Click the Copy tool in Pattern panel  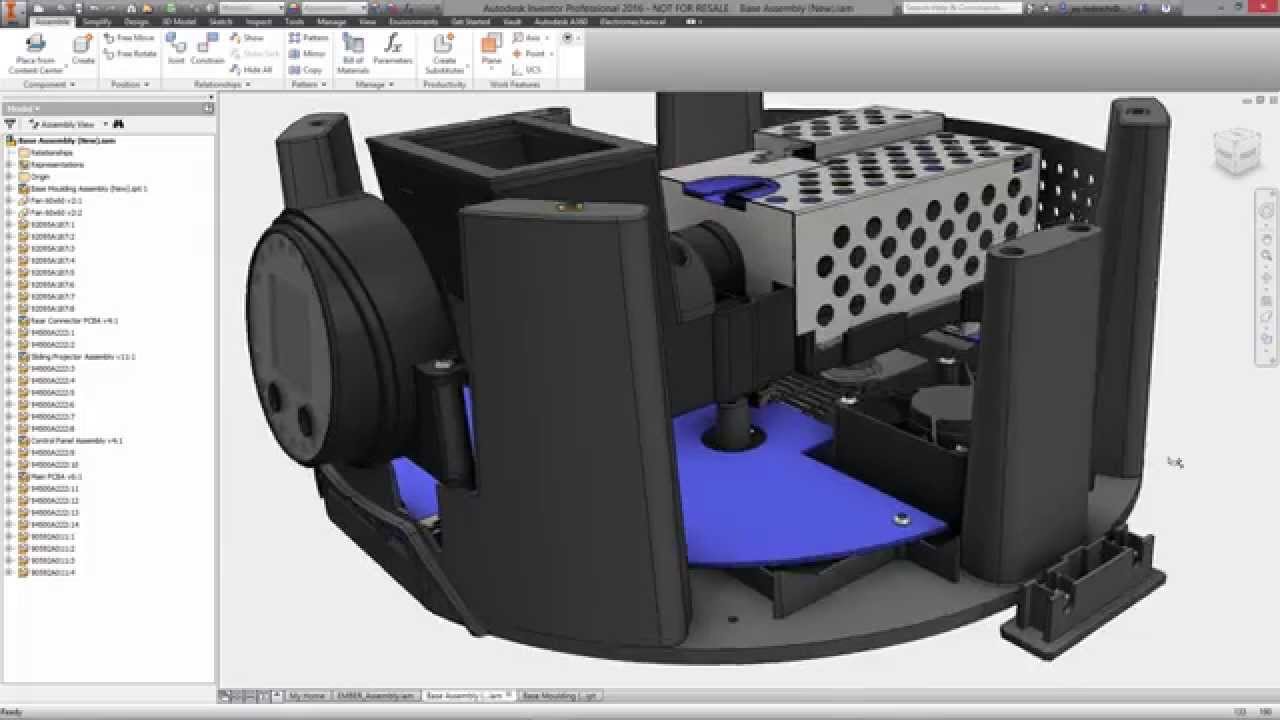(305, 70)
